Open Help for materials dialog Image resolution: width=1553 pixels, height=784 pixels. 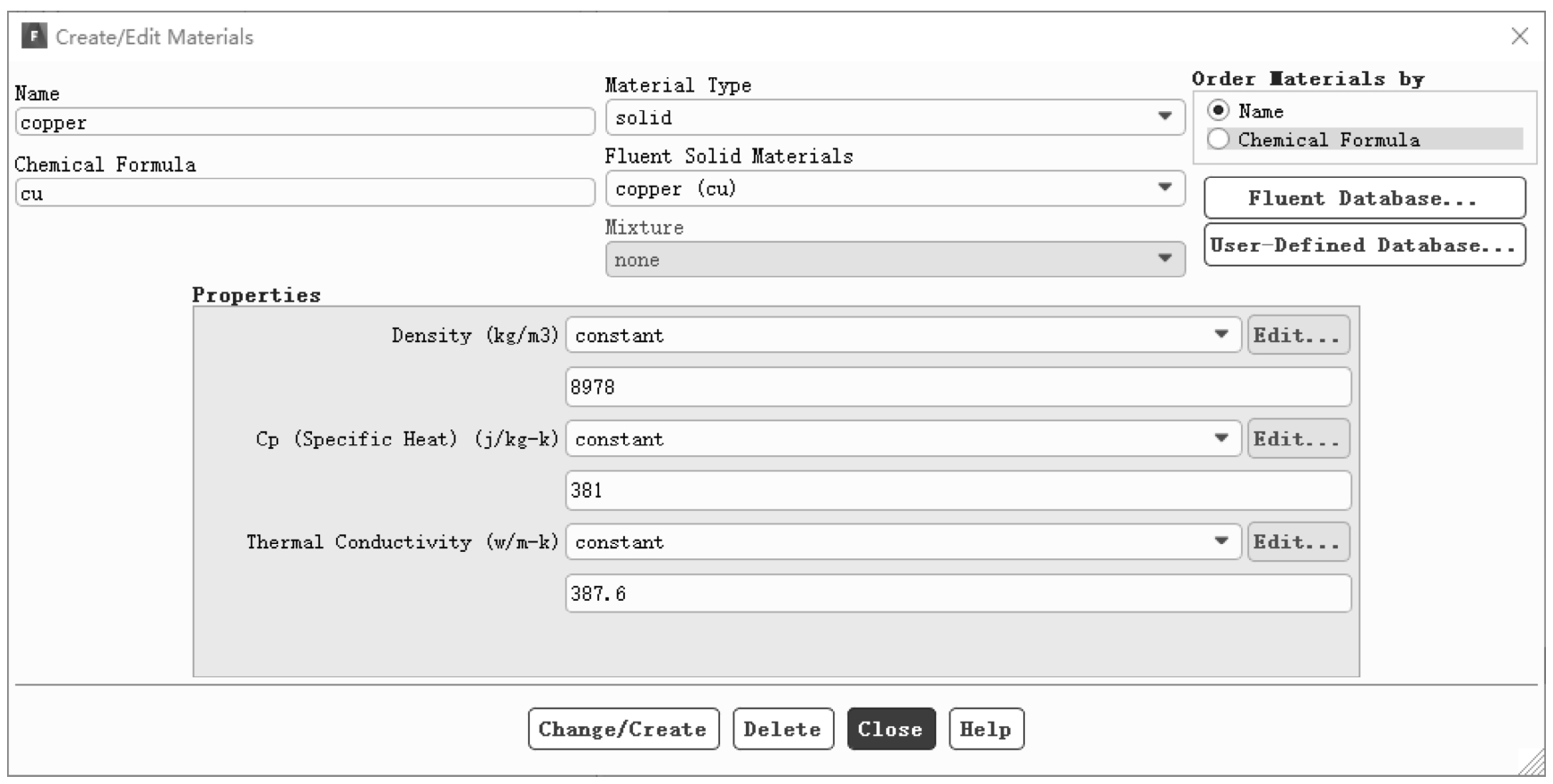point(986,729)
